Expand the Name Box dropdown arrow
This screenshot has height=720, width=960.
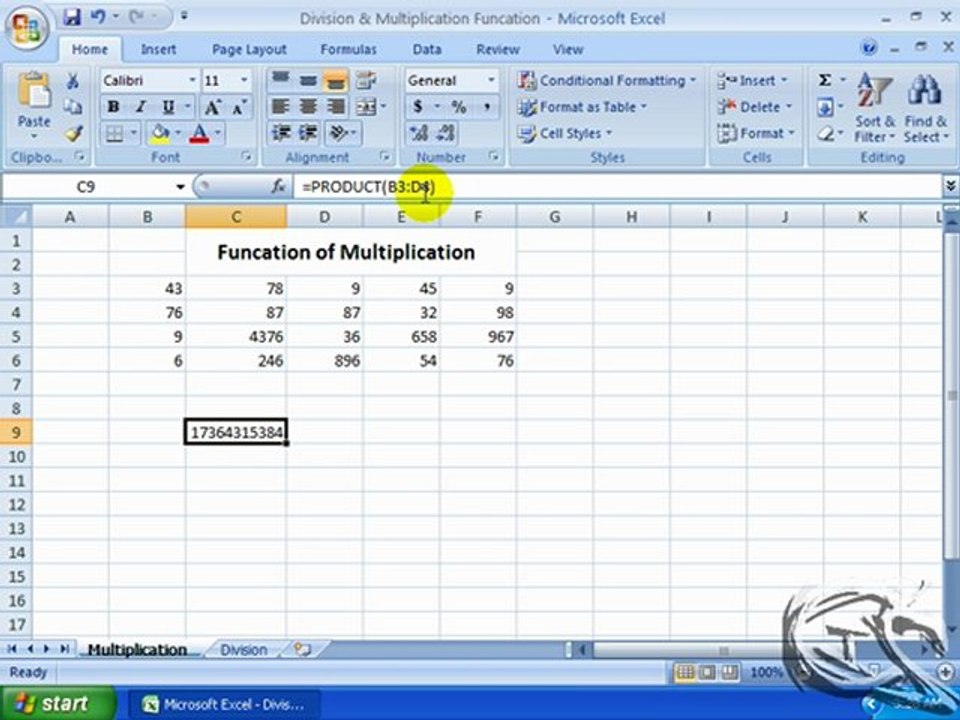point(180,186)
